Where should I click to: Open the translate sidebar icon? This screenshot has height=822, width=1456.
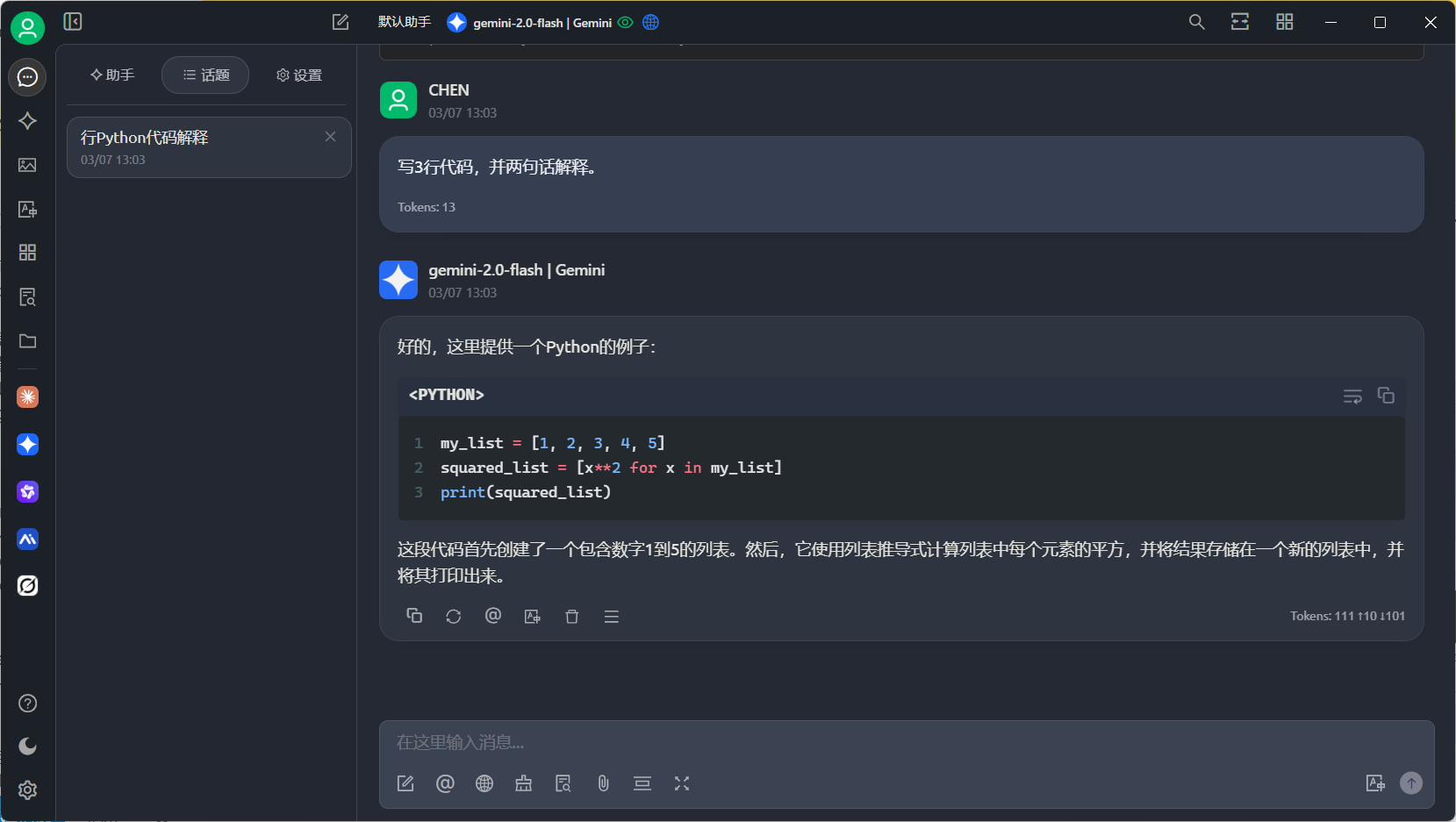coord(27,209)
